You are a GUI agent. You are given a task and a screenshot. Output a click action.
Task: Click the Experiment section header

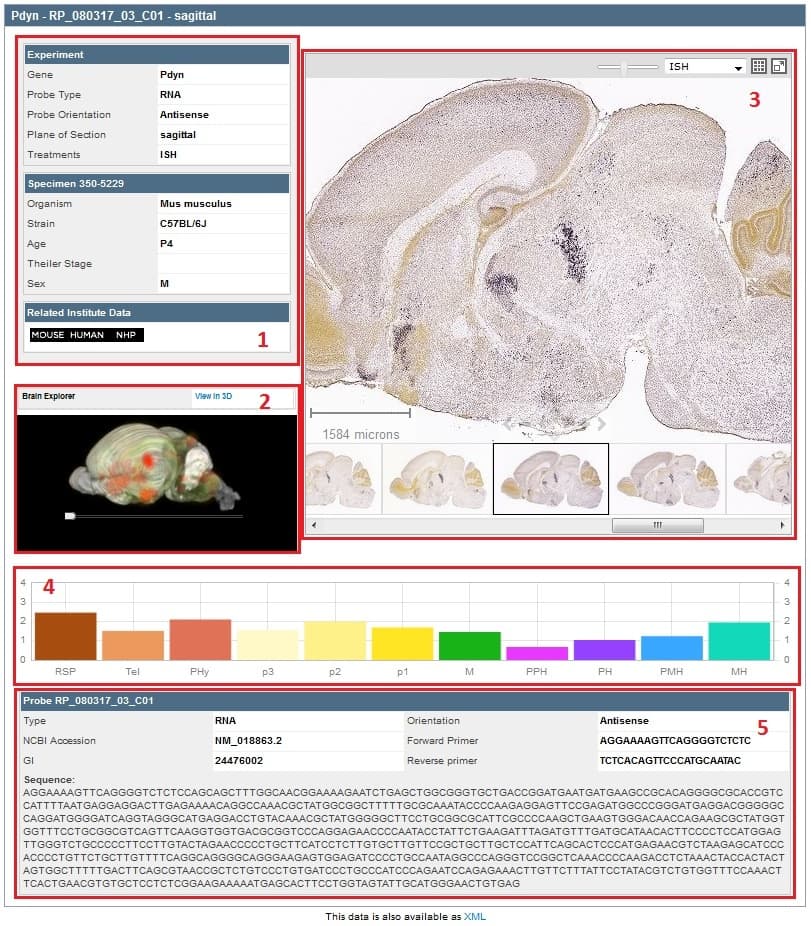pos(157,54)
